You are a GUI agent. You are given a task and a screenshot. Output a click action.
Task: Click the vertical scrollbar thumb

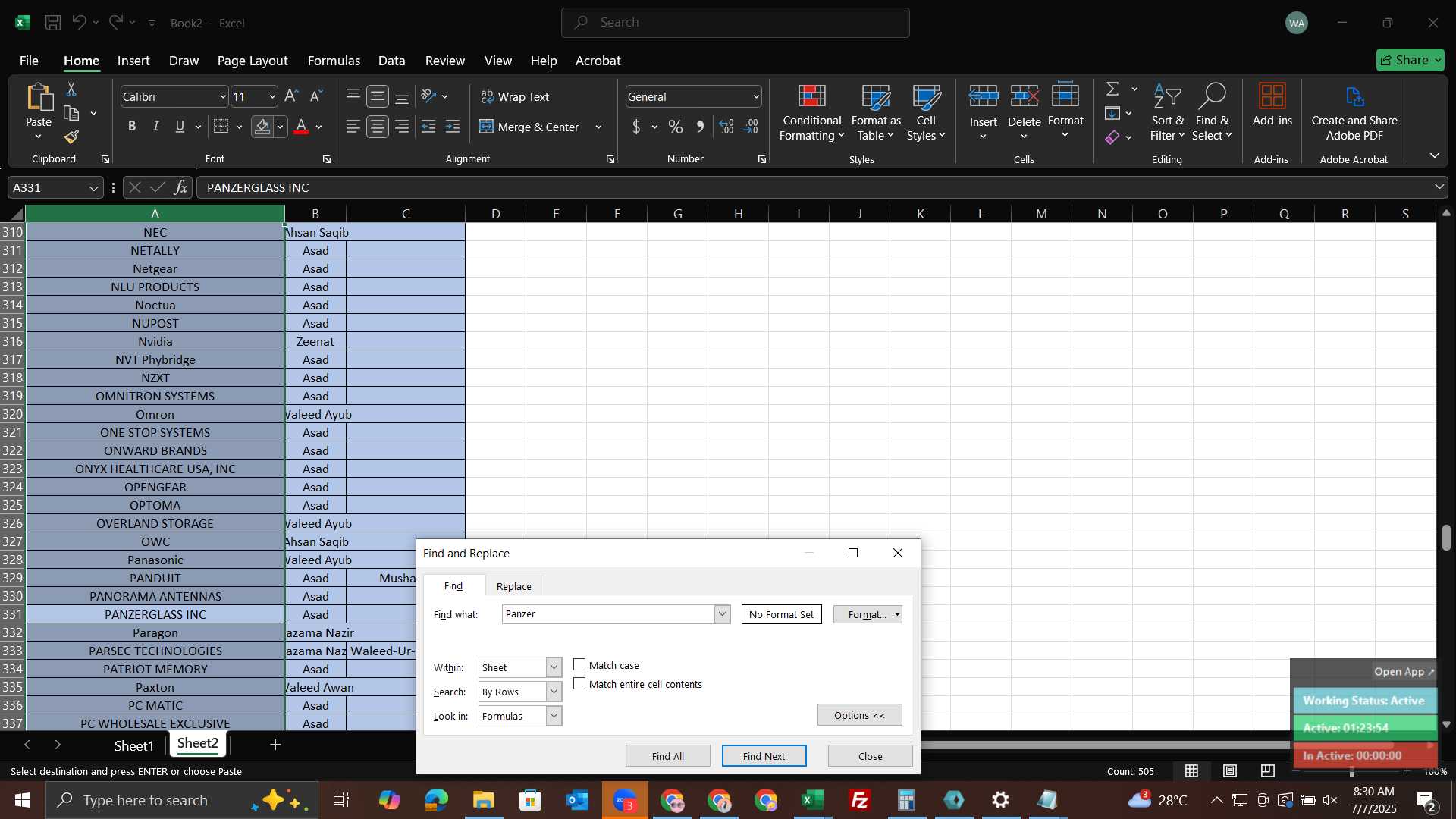point(1446,538)
